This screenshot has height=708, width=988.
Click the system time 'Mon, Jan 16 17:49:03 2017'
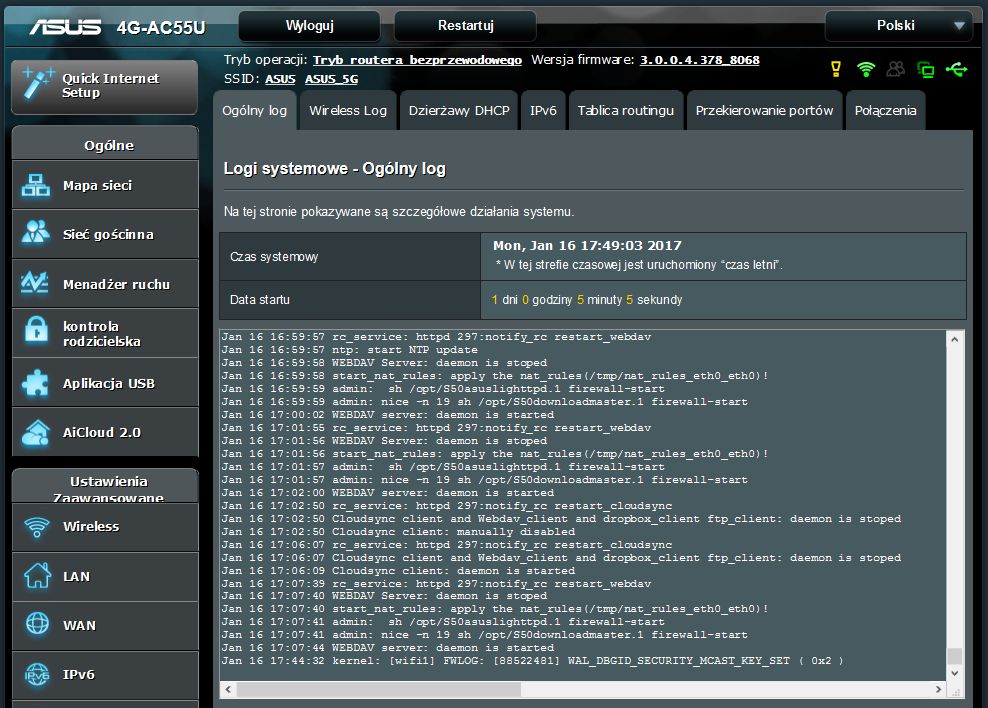pyautogui.click(x=587, y=246)
